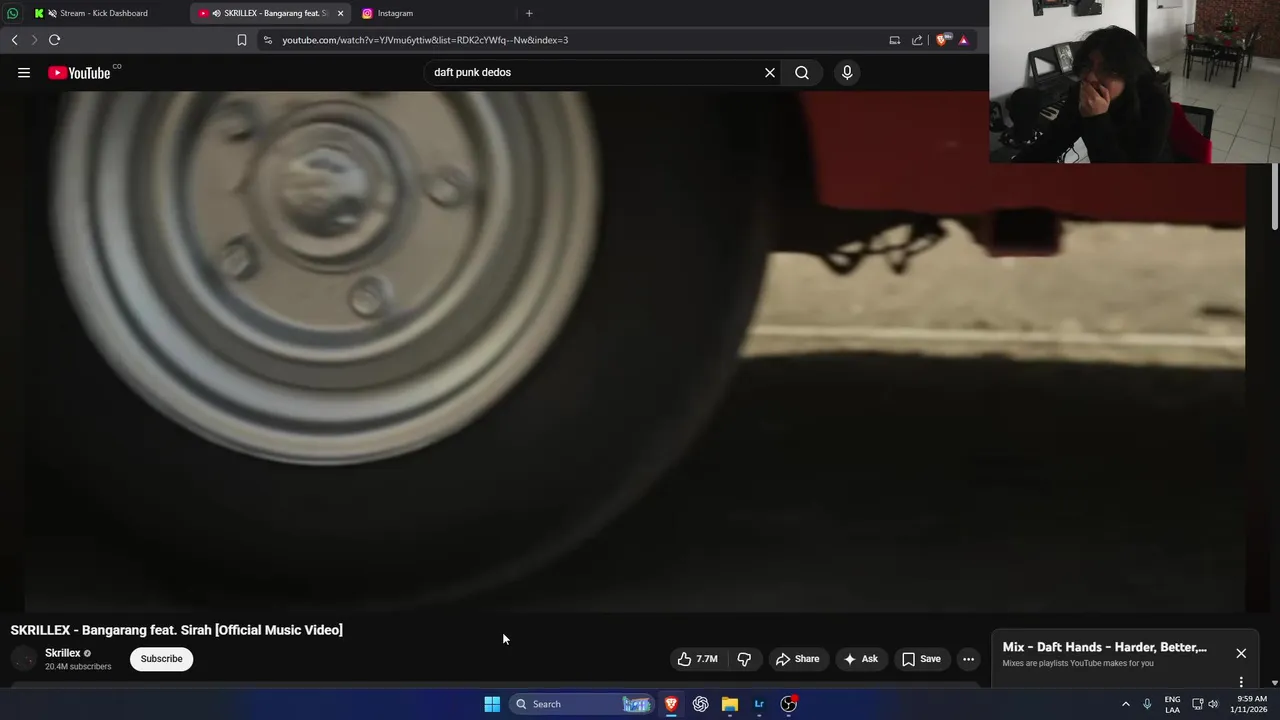Open a new browser tab
Image resolution: width=1280 pixels, height=720 pixels.
click(x=529, y=13)
